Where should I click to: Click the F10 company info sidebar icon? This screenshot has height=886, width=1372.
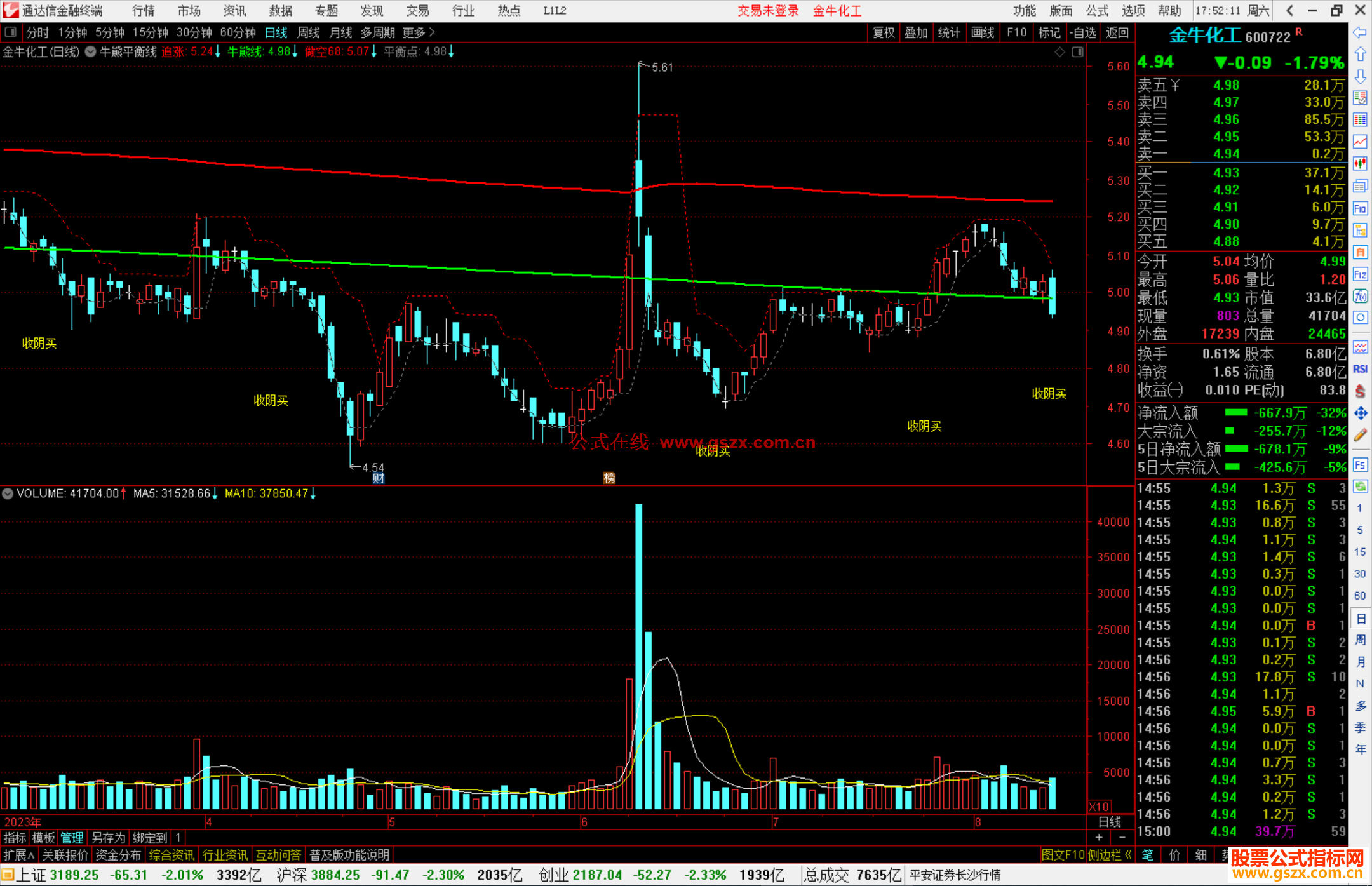tap(1360, 208)
